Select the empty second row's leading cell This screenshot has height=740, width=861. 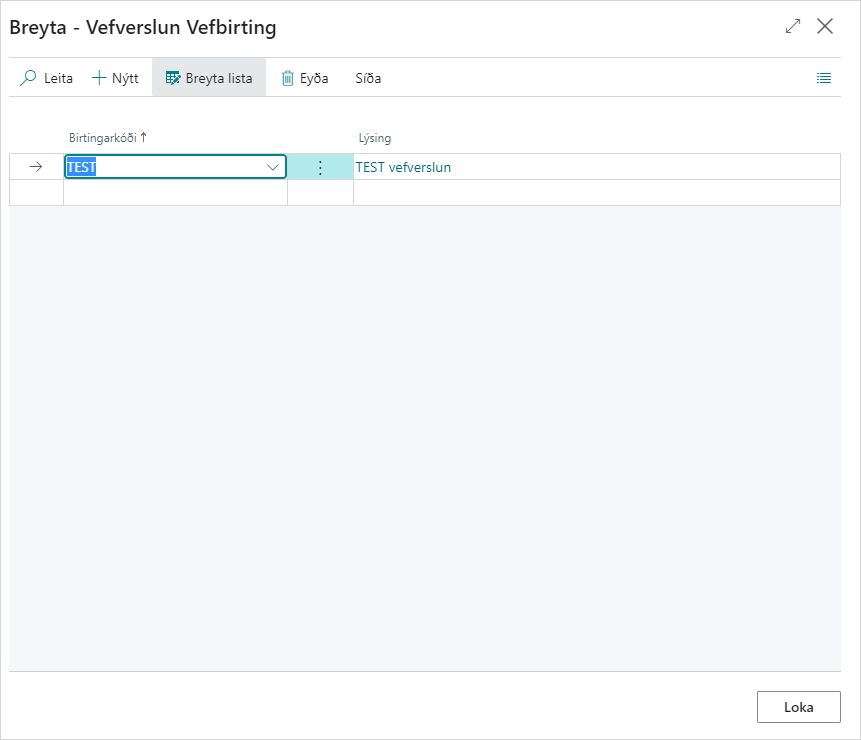[x=36, y=193]
